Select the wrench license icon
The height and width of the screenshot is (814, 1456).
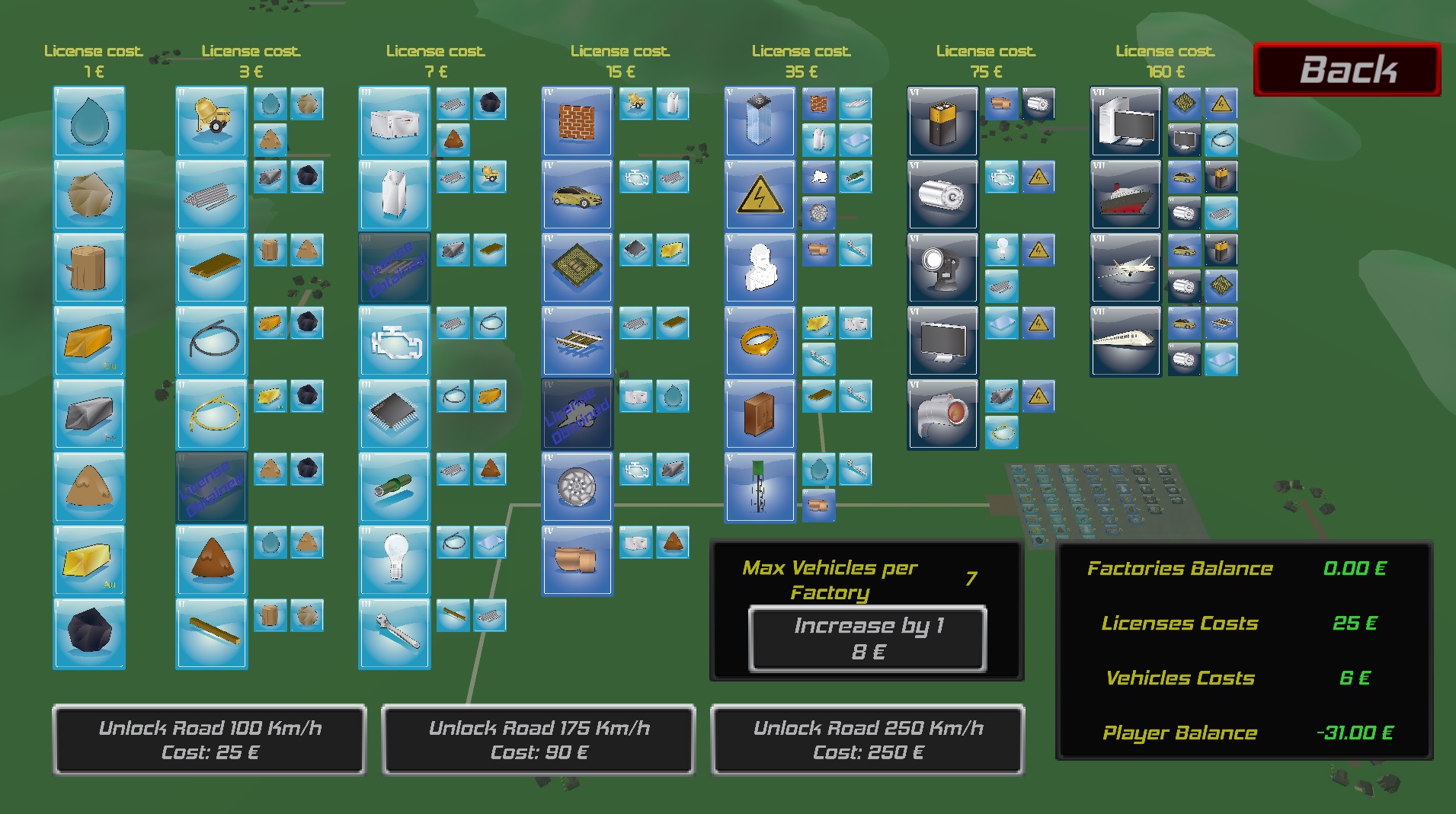point(394,632)
